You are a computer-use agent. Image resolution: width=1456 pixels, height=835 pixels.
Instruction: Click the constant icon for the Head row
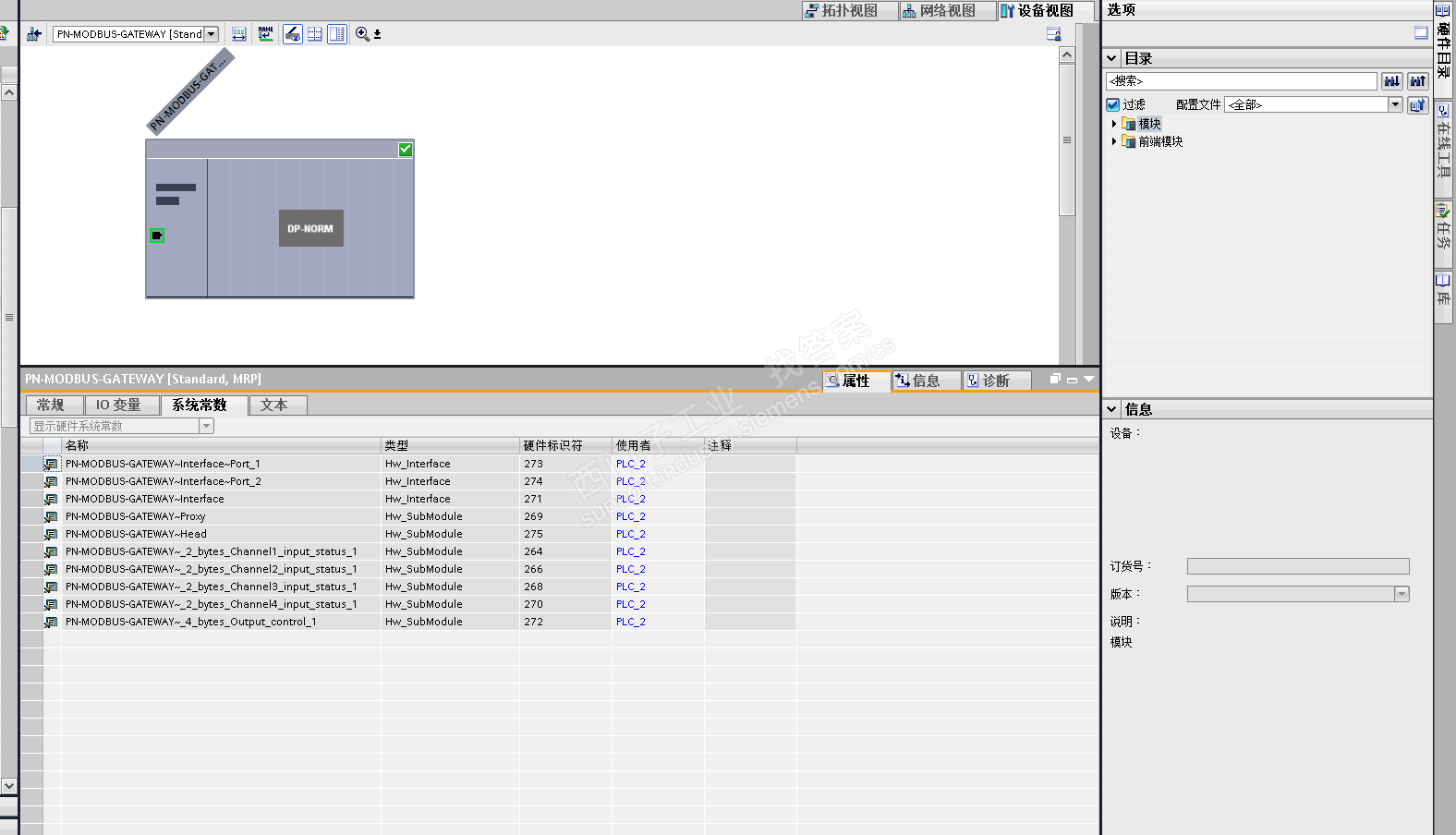[52, 534]
